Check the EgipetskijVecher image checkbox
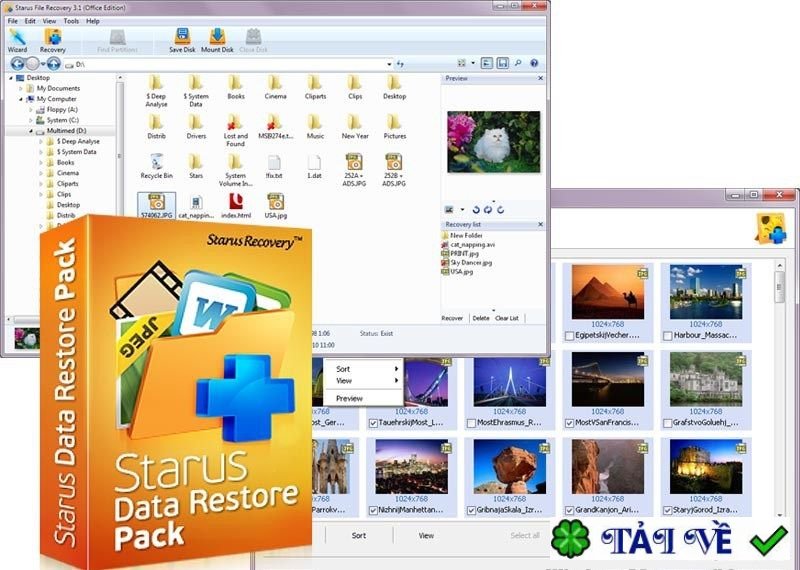This screenshot has height=570, width=800. (569, 336)
